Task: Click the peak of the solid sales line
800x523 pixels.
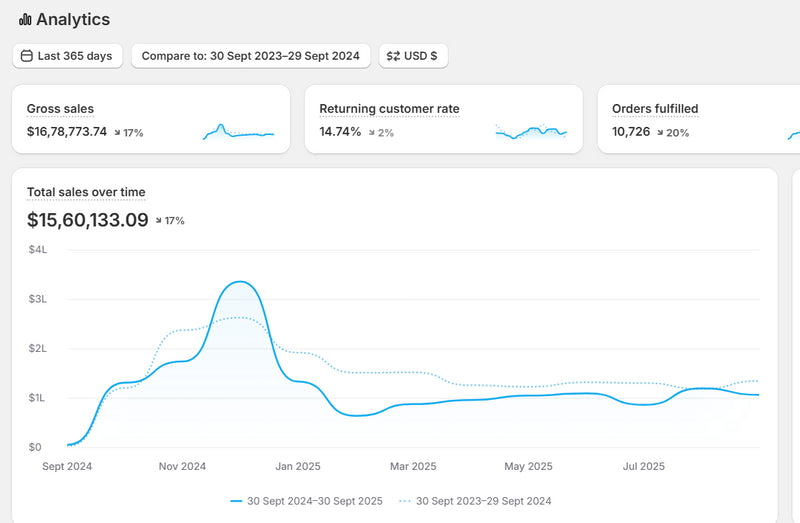Action: tap(240, 282)
